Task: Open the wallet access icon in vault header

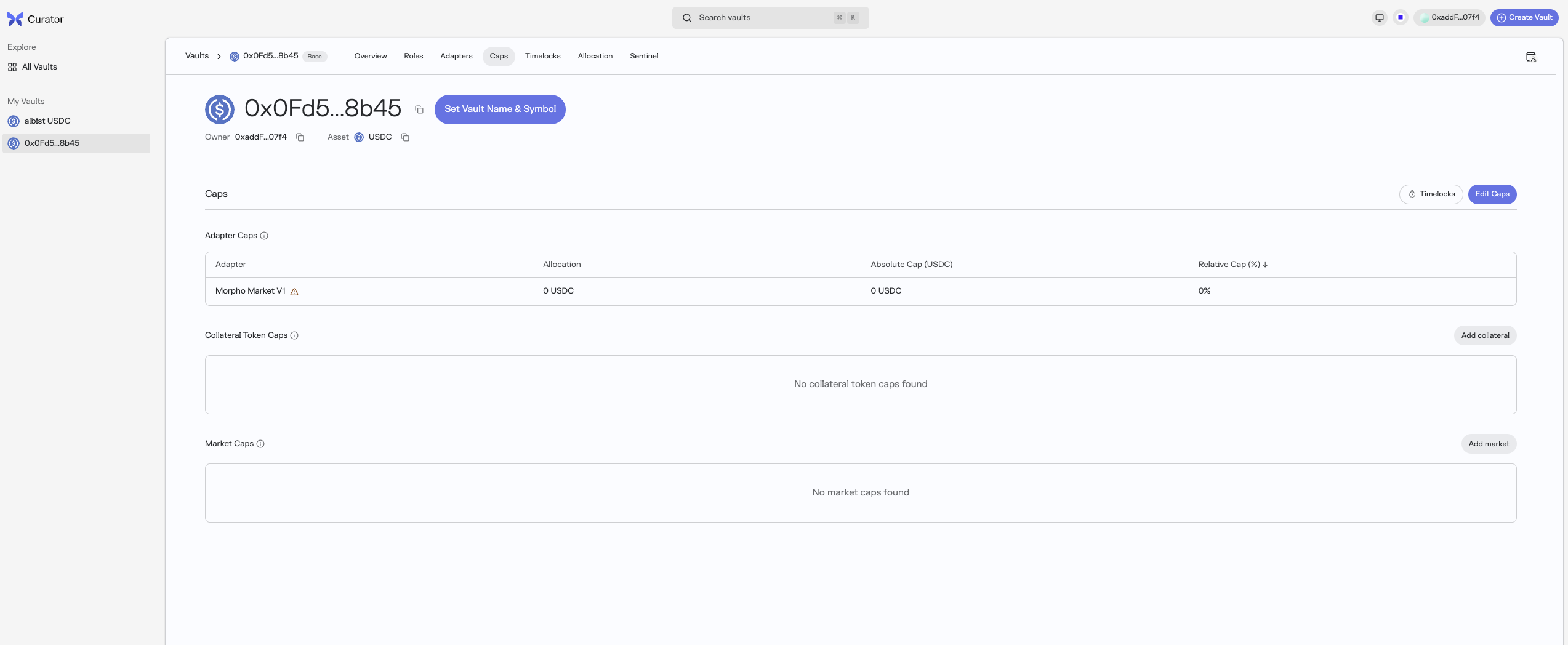Action: point(1530,57)
